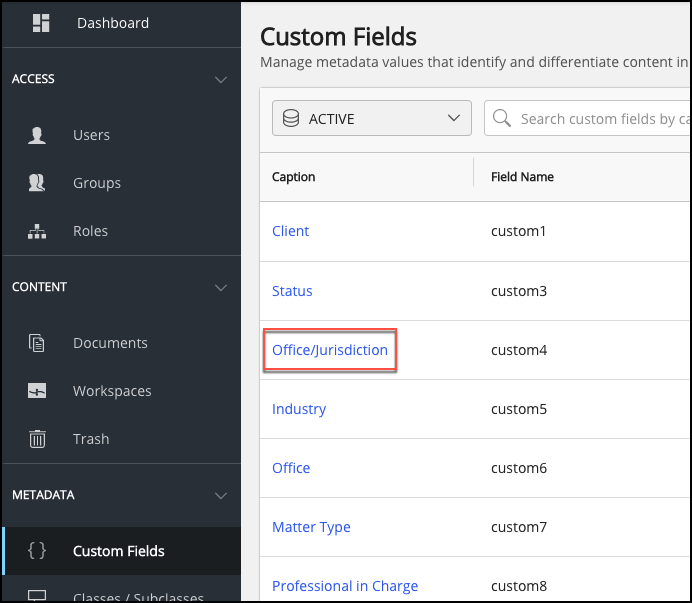This screenshot has width=692, height=603.
Task: Click the Custom Fields page title
Action: [338, 36]
